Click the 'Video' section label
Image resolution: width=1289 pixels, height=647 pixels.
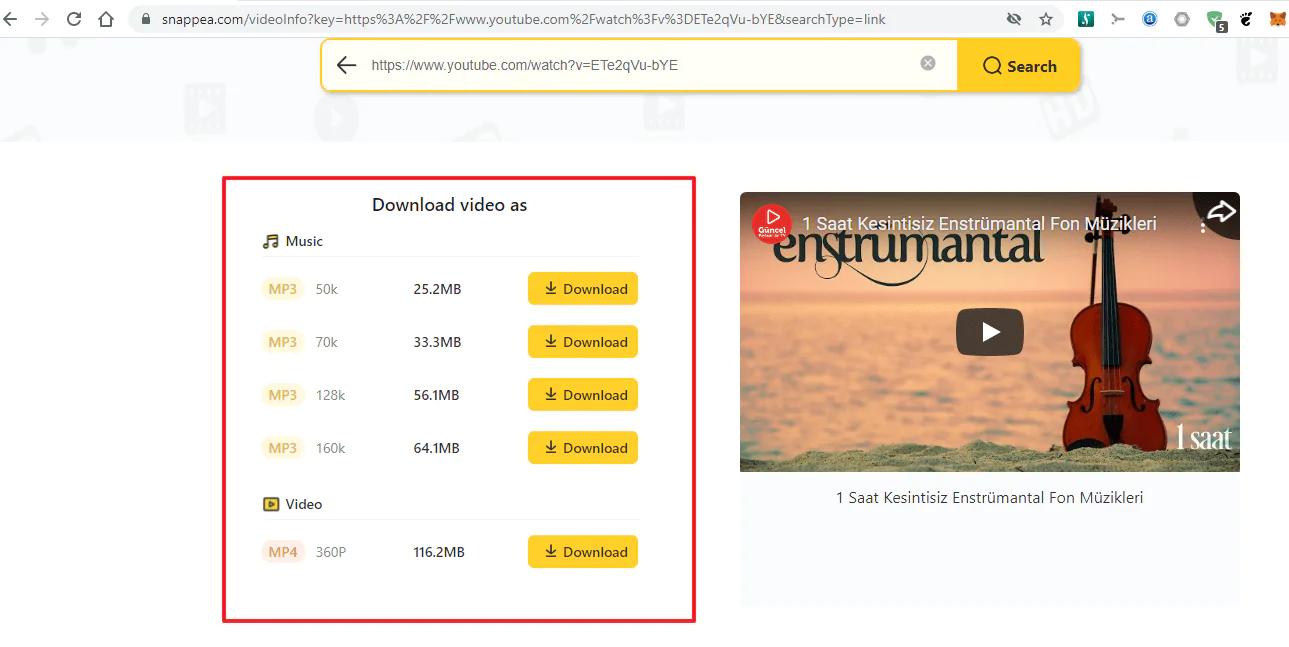tap(304, 504)
